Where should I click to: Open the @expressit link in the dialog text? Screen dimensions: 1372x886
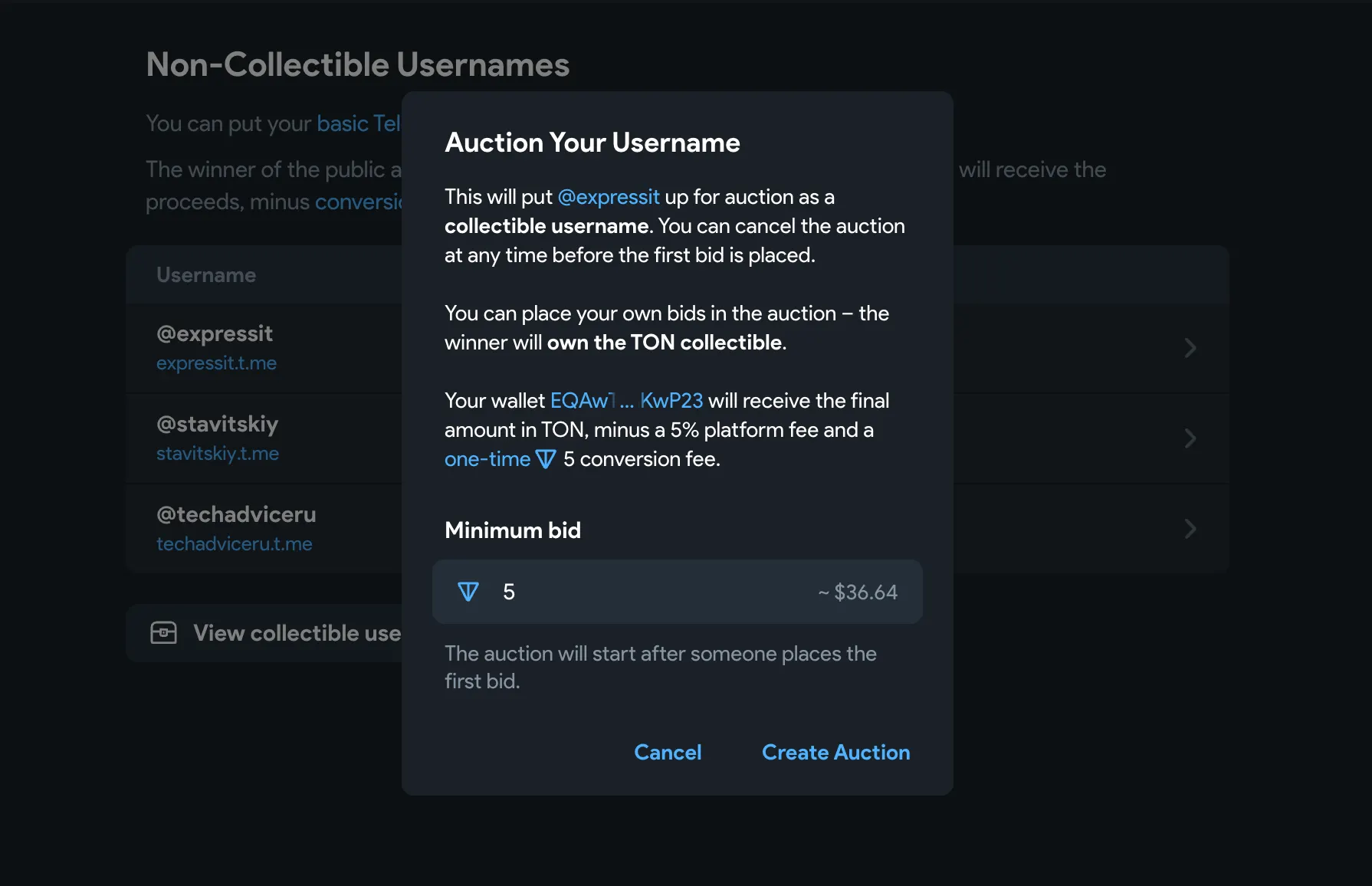click(609, 197)
